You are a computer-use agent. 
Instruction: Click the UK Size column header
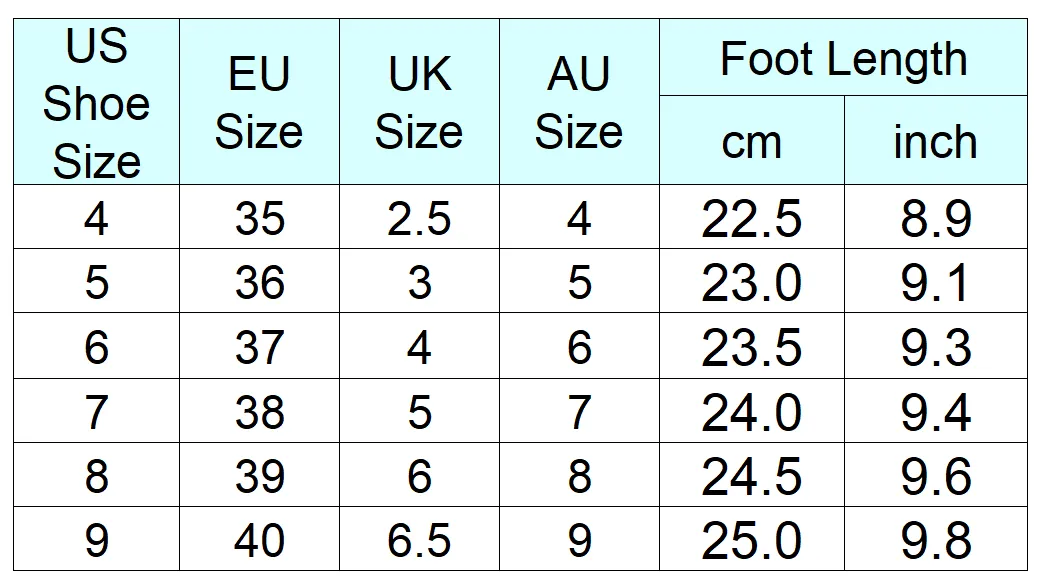420,101
